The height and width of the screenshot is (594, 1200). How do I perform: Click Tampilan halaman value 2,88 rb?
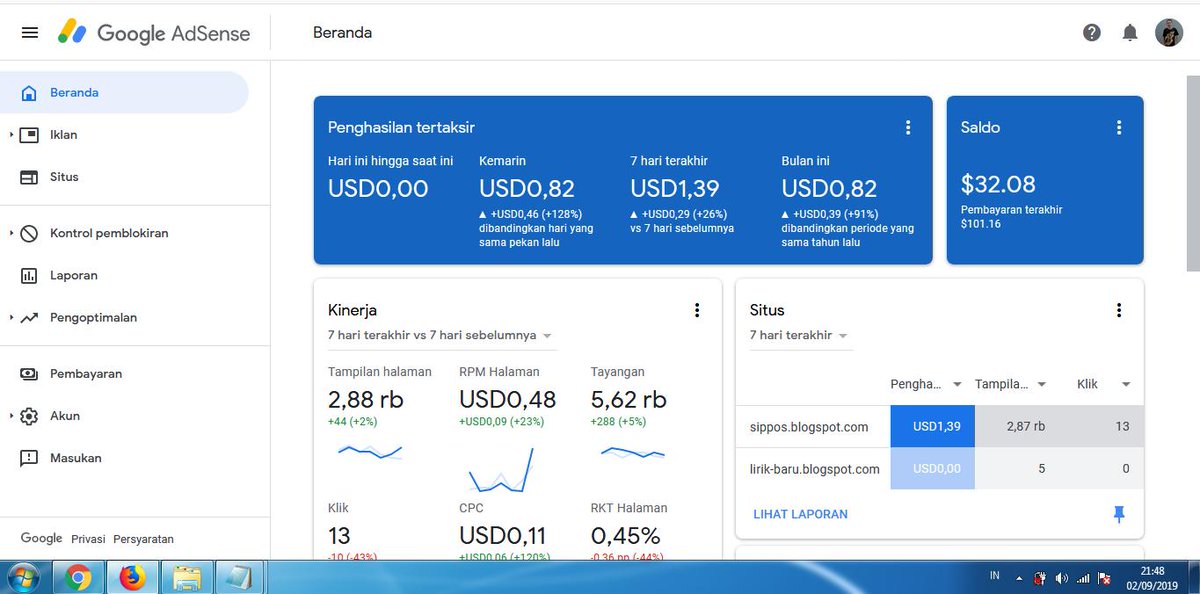pyautogui.click(x=366, y=399)
